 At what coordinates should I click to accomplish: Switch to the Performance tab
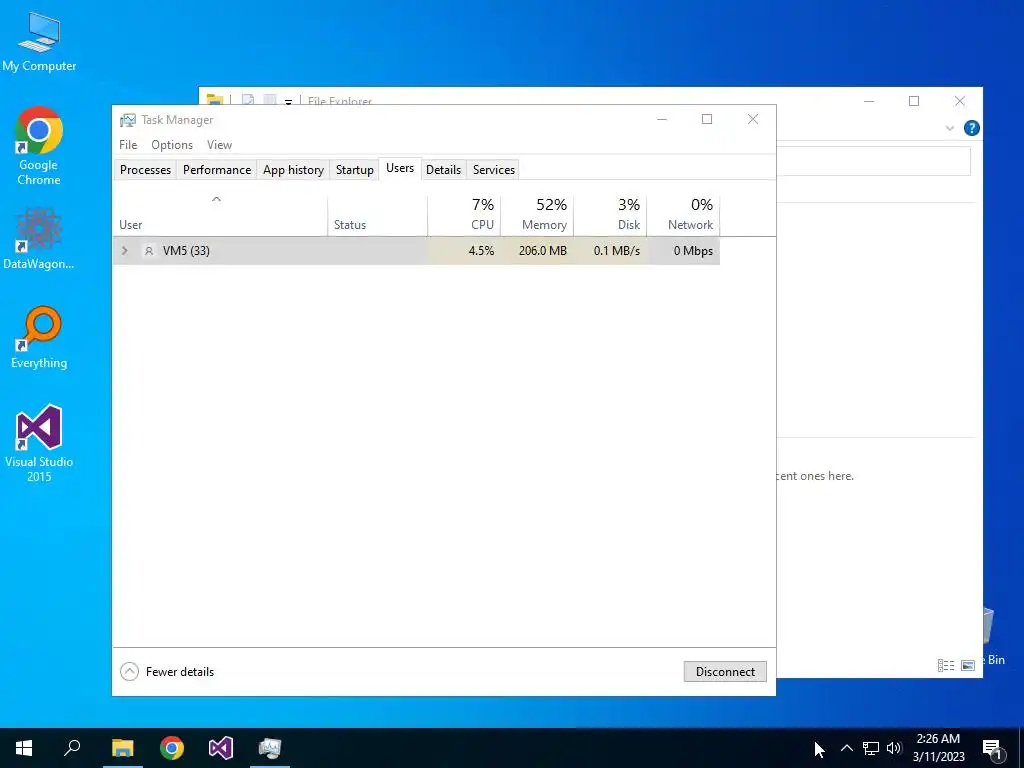click(217, 170)
